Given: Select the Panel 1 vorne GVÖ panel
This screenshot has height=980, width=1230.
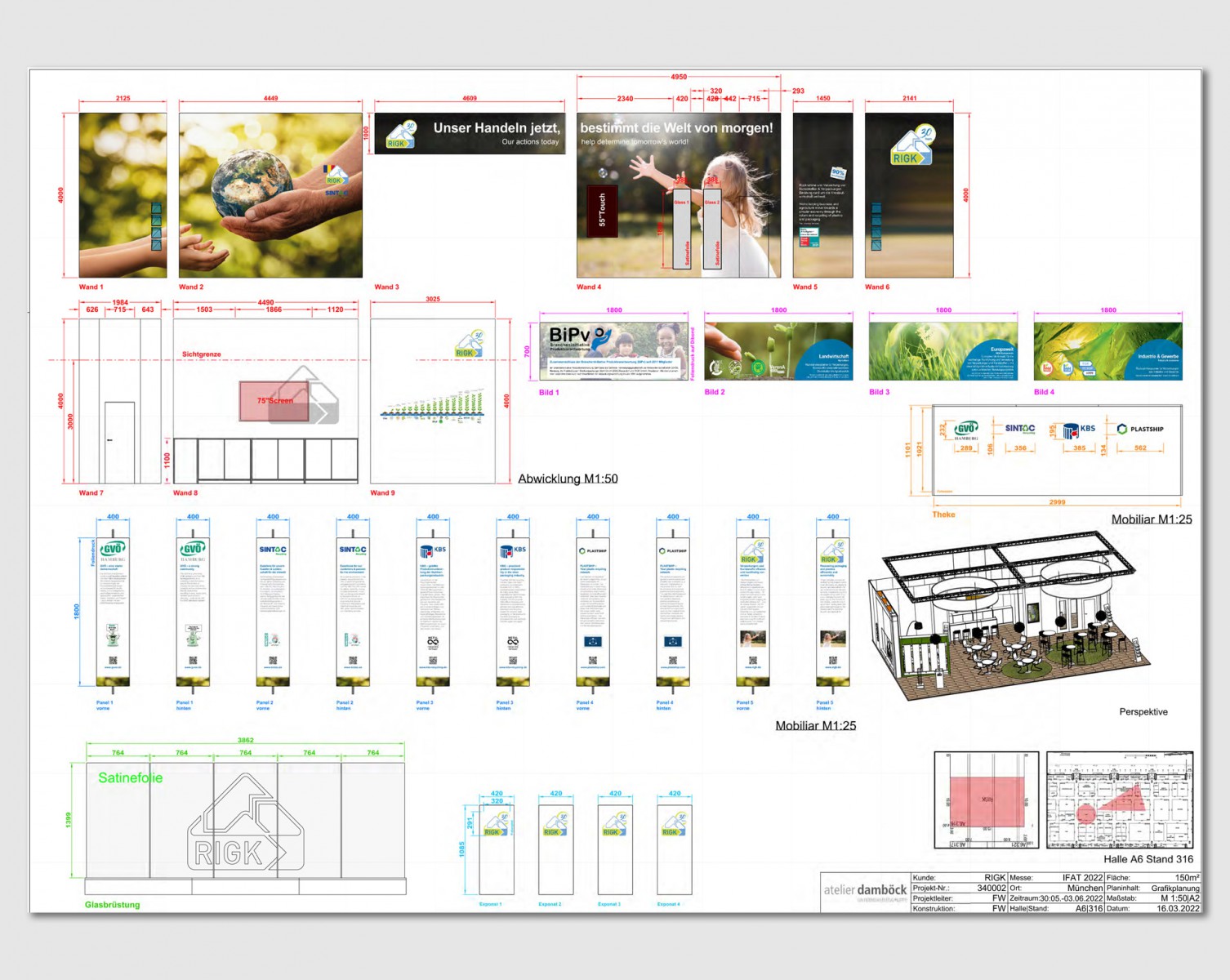Looking at the screenshot, I should tap(113, 611).
